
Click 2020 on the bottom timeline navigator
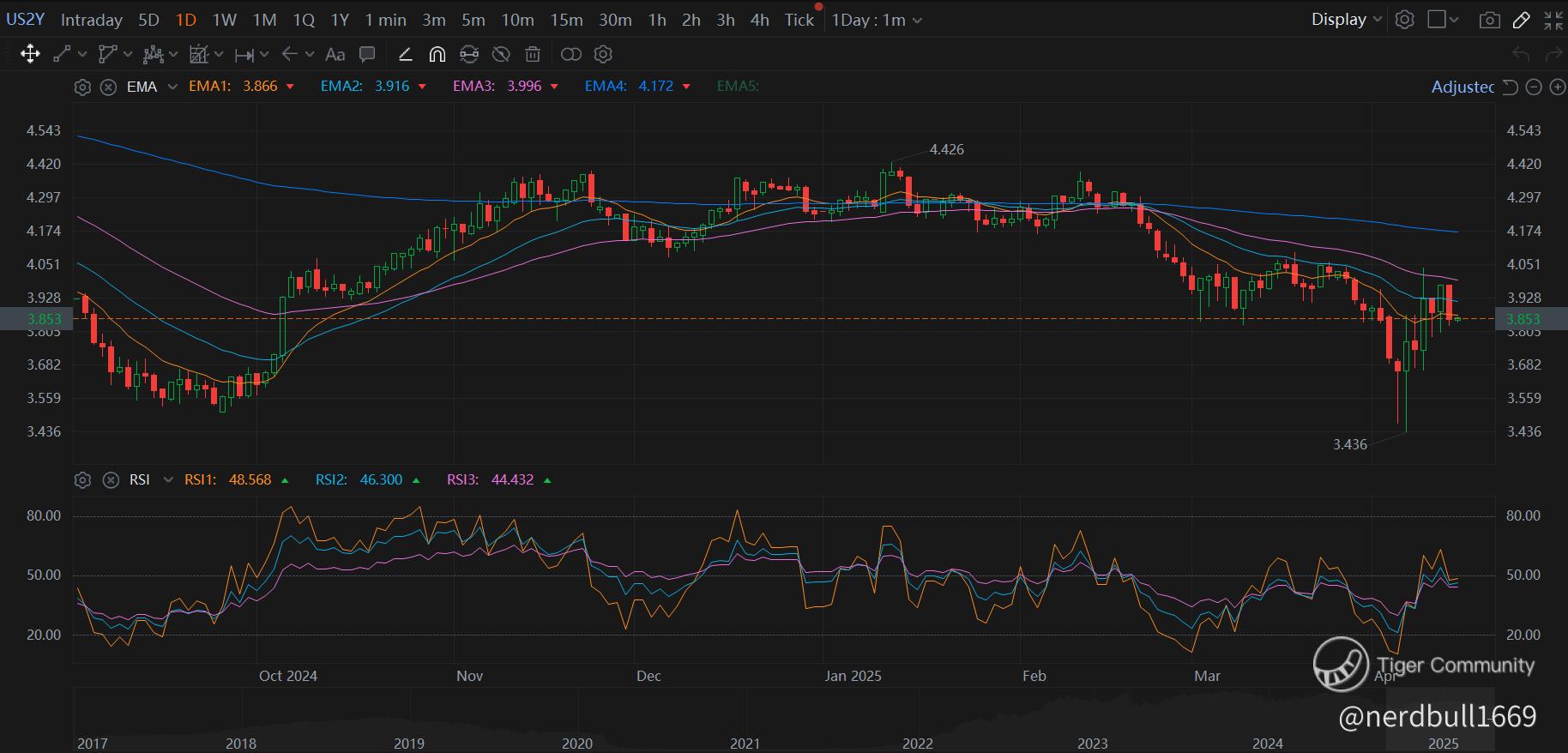pos(576,743)
